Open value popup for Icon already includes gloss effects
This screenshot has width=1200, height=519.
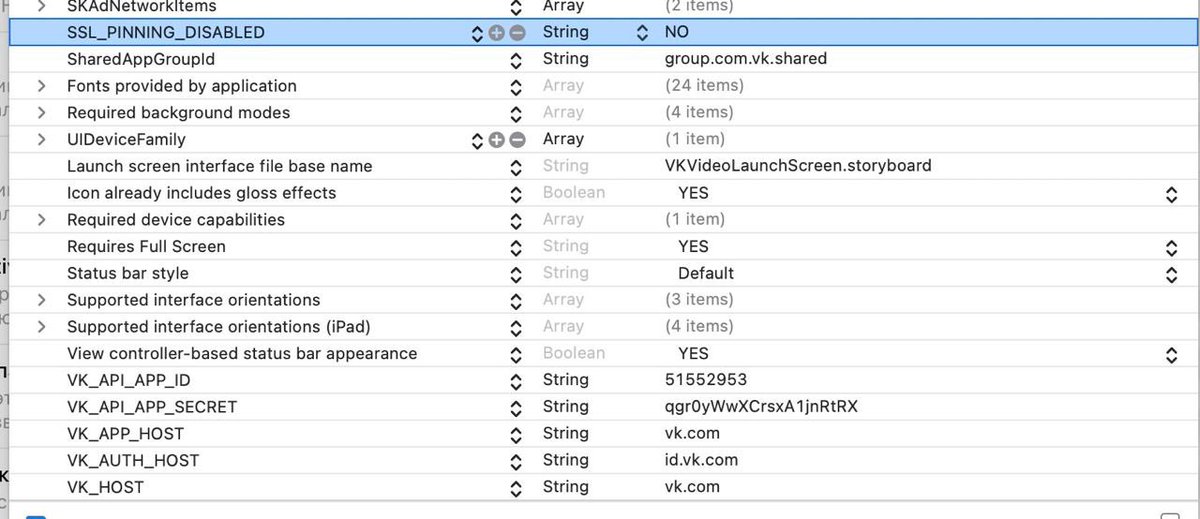(x=1171, y=194)
